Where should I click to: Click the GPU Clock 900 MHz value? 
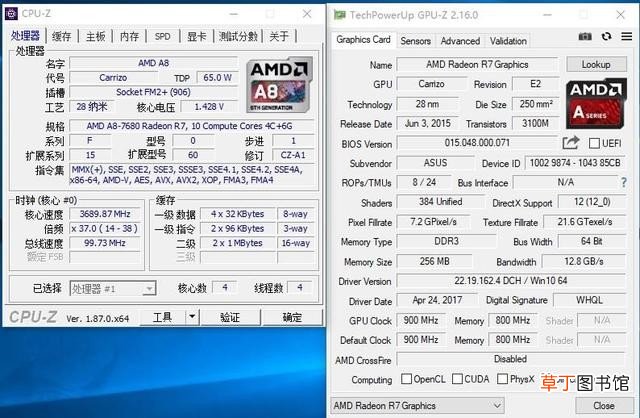[421, 320]
